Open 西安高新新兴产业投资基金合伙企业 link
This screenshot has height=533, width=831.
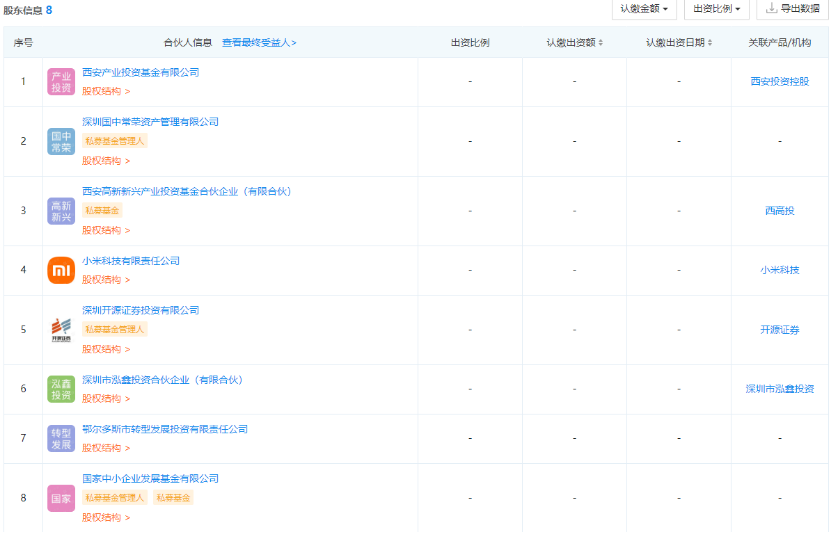click(x=187, y=191)
